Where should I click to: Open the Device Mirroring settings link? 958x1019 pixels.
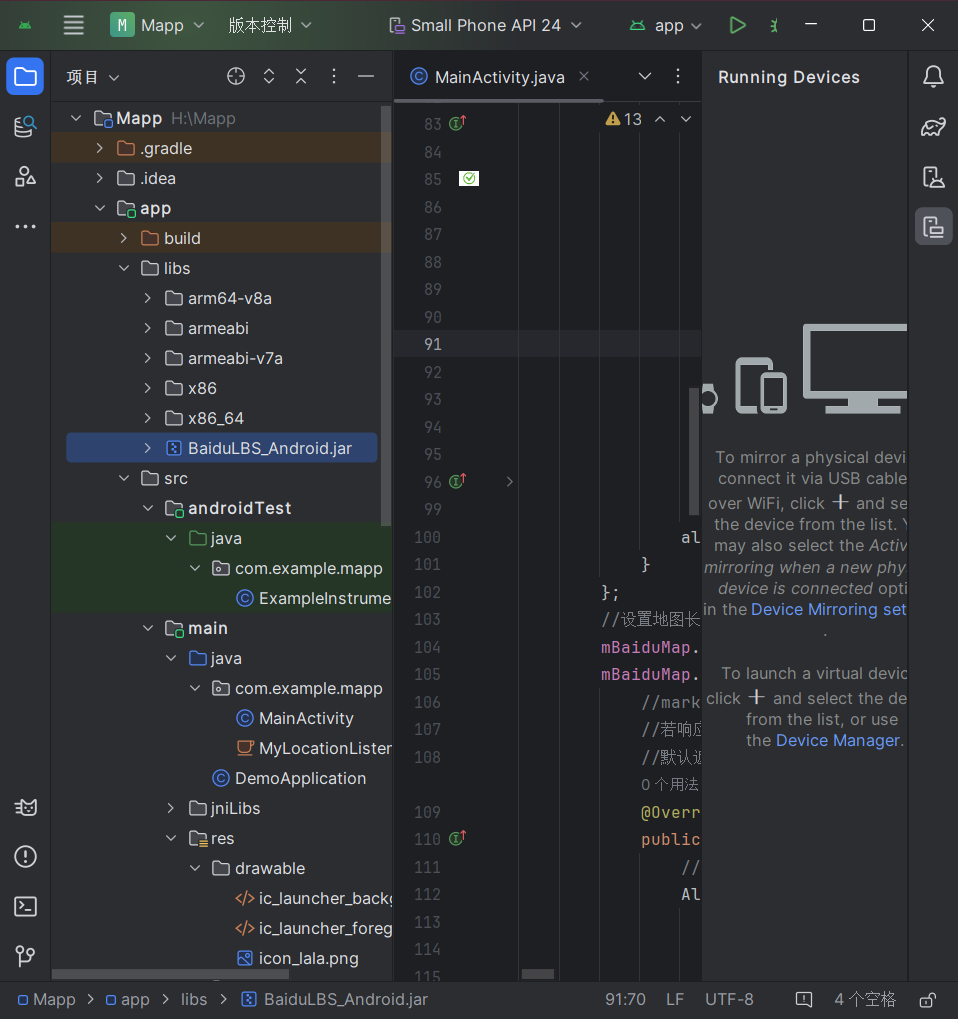coord(829,610)
